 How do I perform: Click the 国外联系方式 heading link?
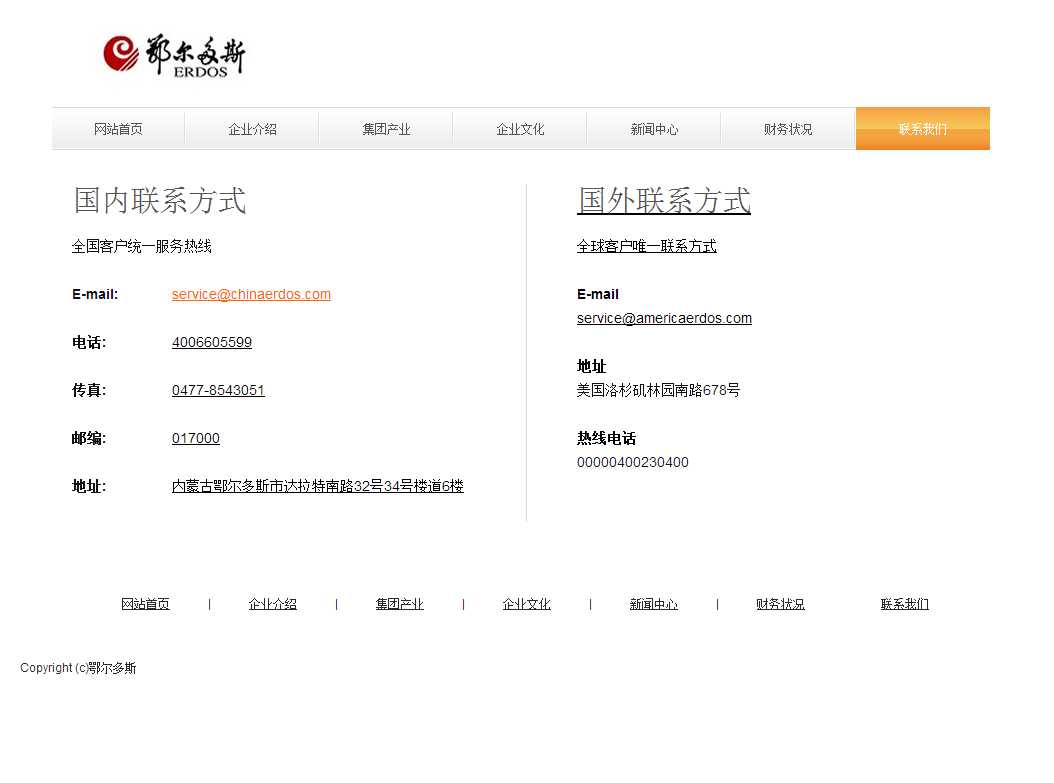[664, 200]
